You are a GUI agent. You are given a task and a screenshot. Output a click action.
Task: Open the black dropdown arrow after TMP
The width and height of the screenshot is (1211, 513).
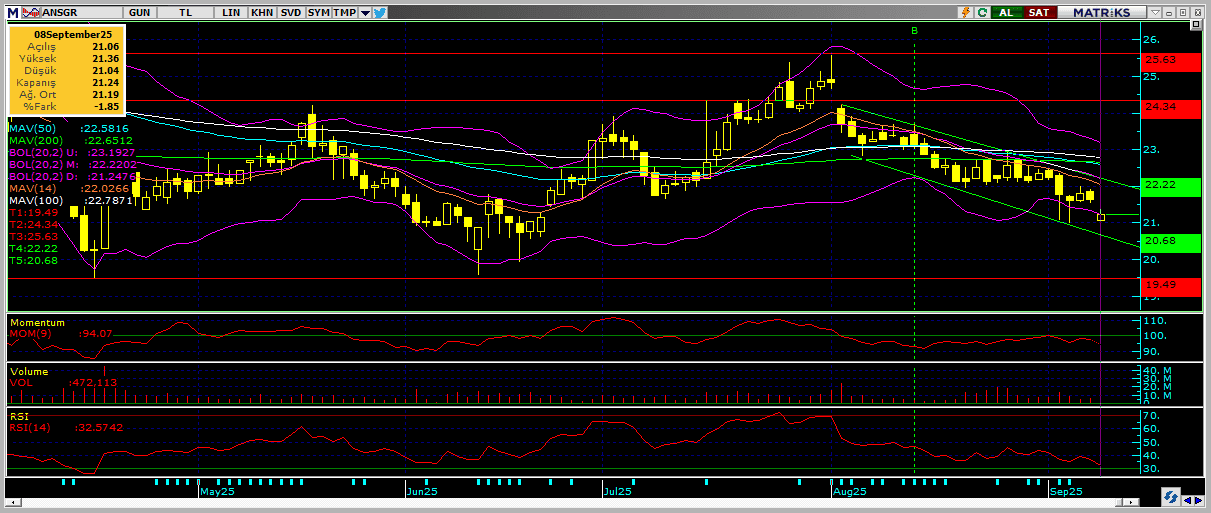pos(365,12)
